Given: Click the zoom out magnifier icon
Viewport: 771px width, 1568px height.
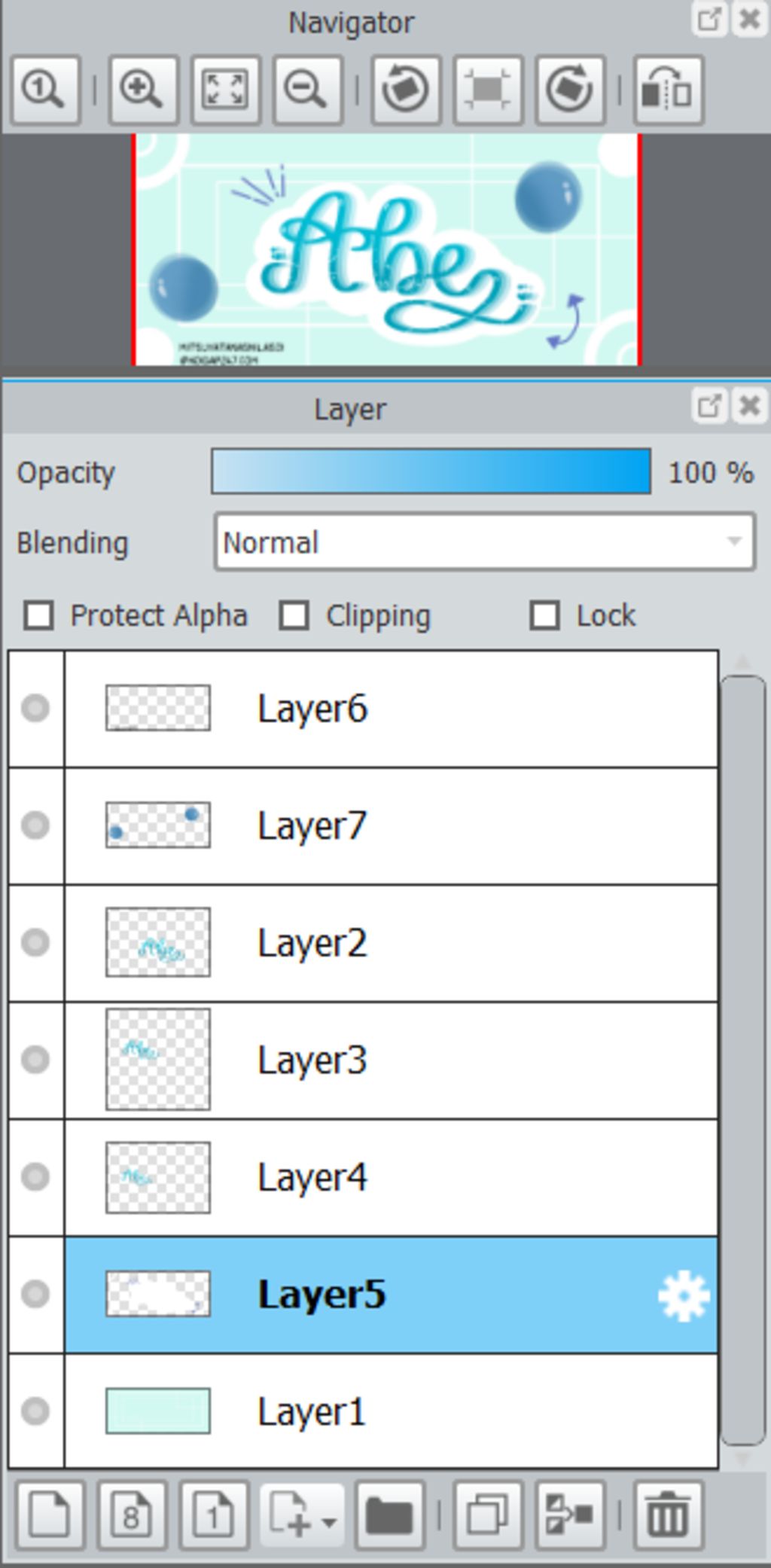Looking at the screenshot, I should coord(307,90).
